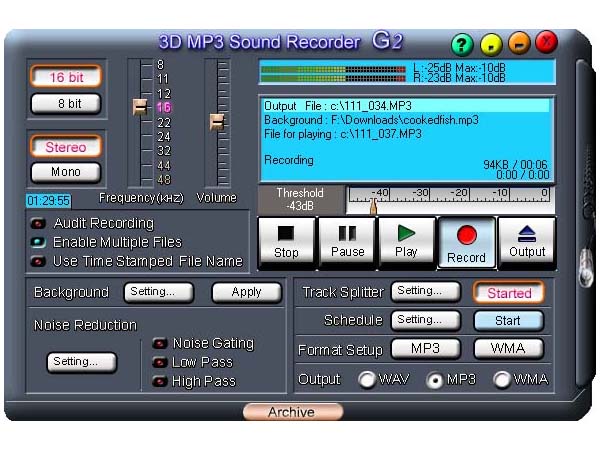Viewport: 600px width, 450px height.
Task: Select WAV output format radio
Action: pos(367,380)
